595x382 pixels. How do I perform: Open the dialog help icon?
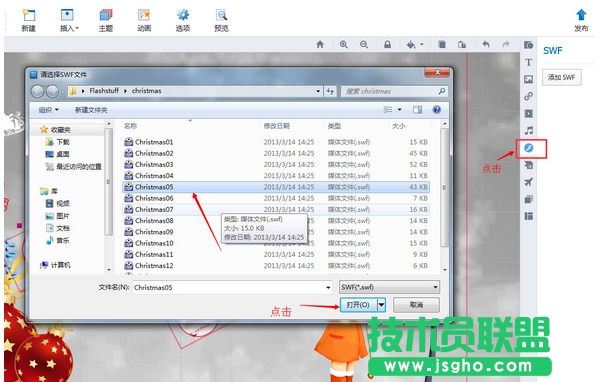437,110
